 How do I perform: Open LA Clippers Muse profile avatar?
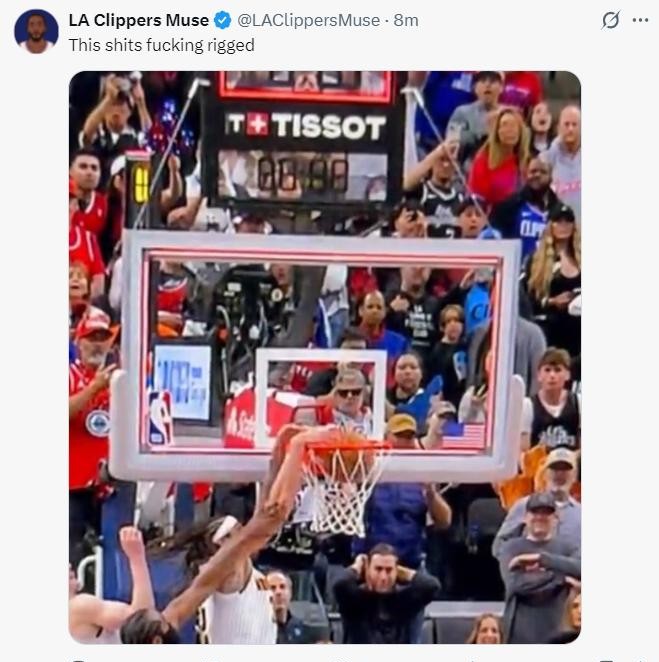coord(36,31)
